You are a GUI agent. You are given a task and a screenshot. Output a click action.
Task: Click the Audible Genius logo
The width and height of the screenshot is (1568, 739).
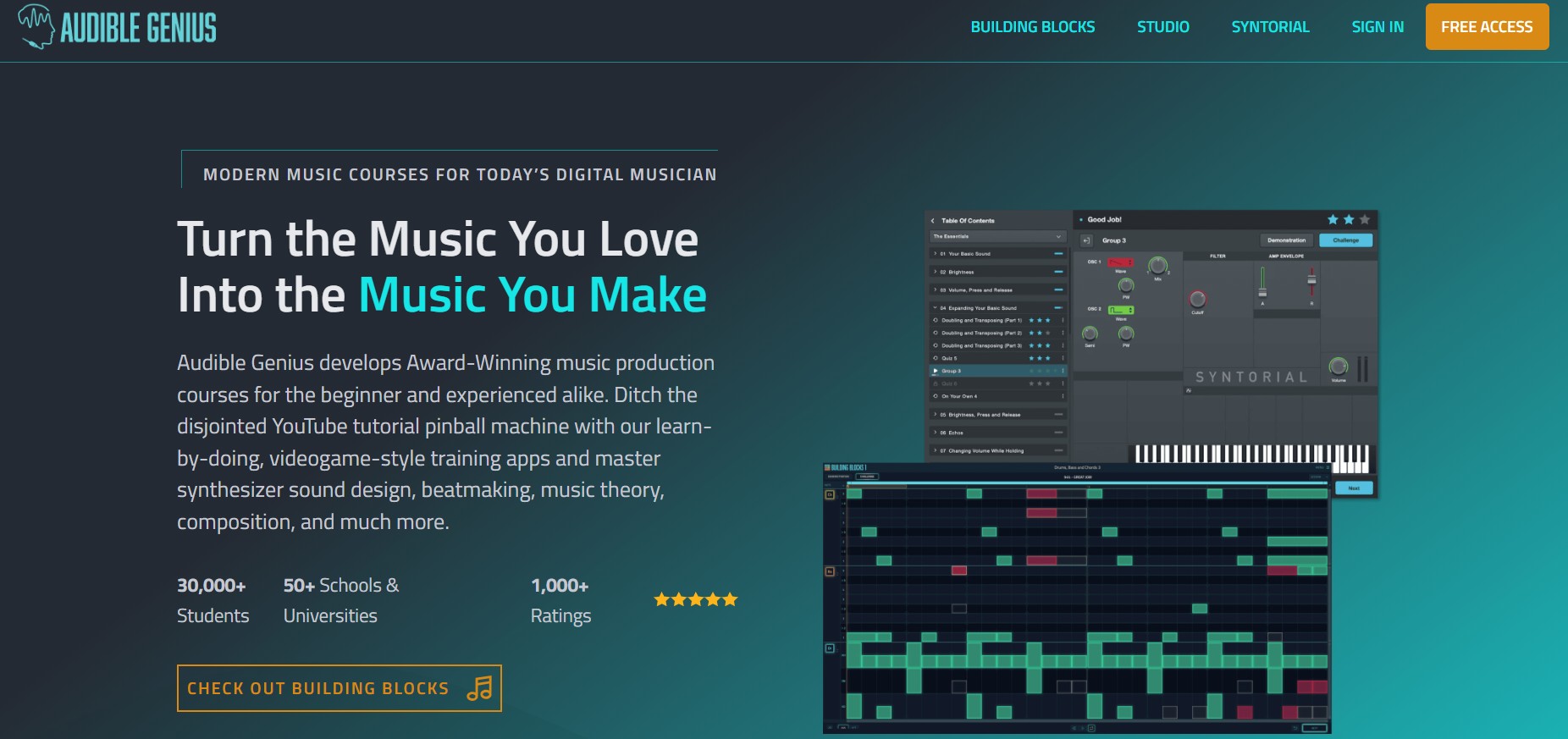coord(117,27)
